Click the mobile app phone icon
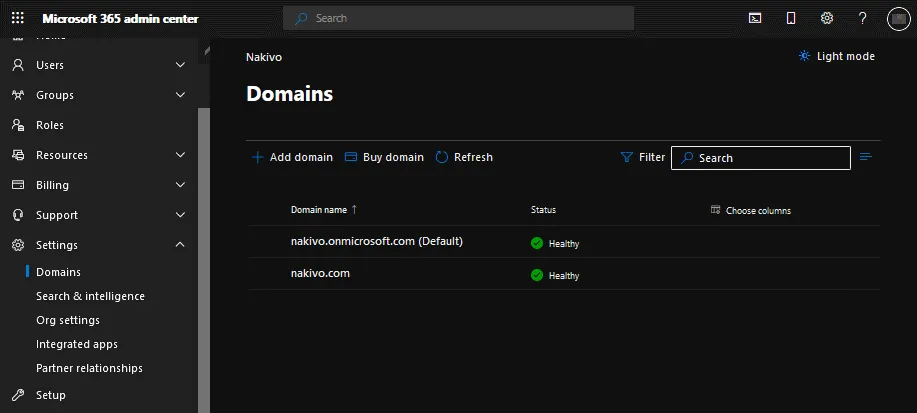The width and height of the screenshot is (917, 413). [791, 18]
